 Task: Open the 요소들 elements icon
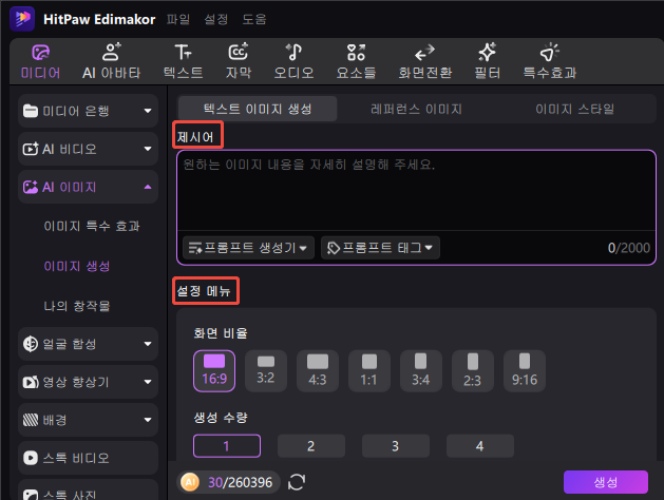pyautogui.click(x=356, y=53)
